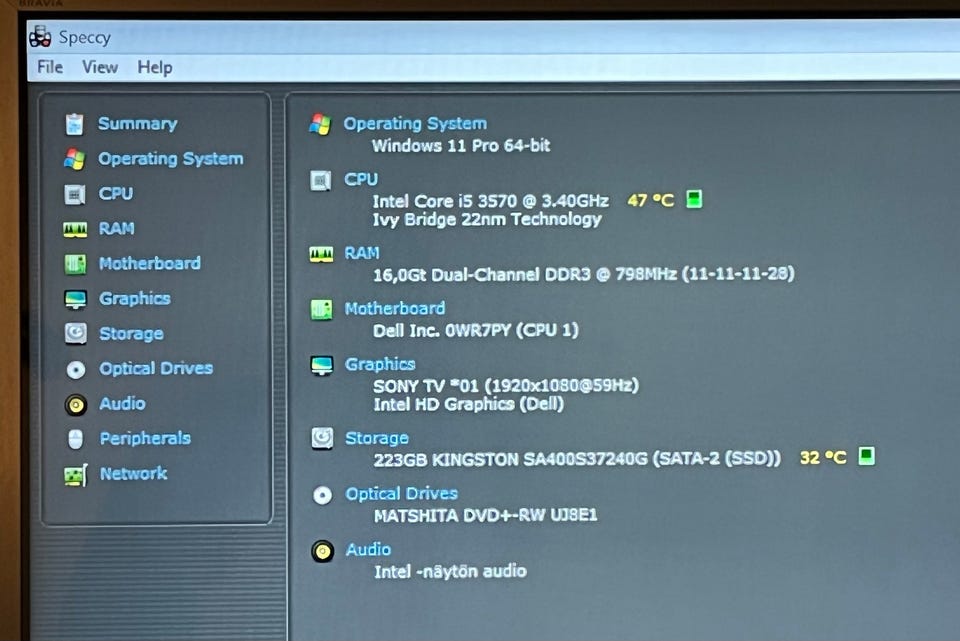Viewport: 960px width, 641px height.
Task: Click the Graphics monitor icon in summary pane
Action: [x=322, y=365]
